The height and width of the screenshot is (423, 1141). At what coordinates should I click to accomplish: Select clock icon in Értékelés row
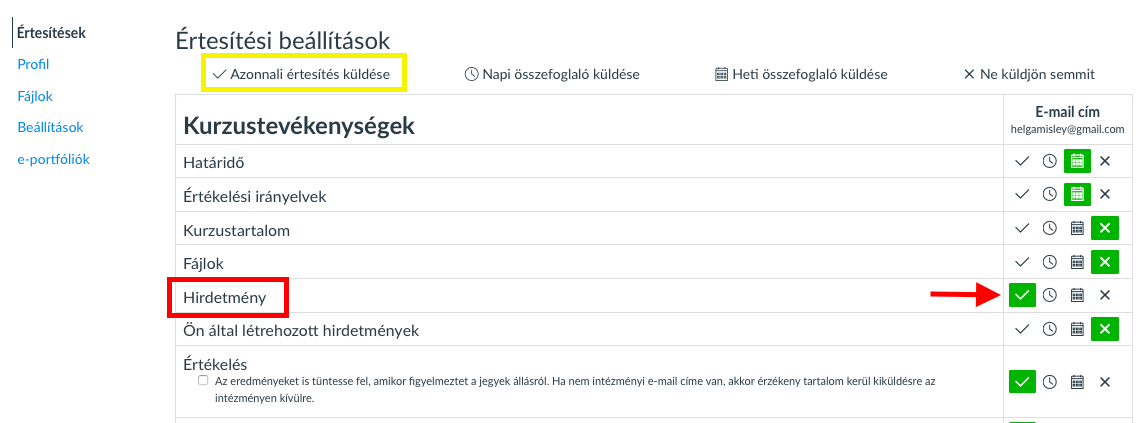[1049, 382]
